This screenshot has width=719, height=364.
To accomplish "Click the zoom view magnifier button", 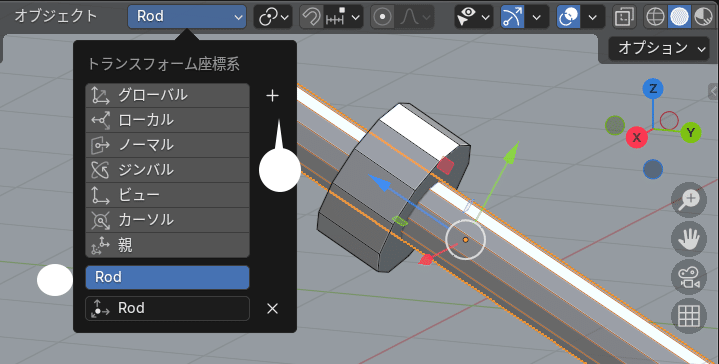I will 689,200.
